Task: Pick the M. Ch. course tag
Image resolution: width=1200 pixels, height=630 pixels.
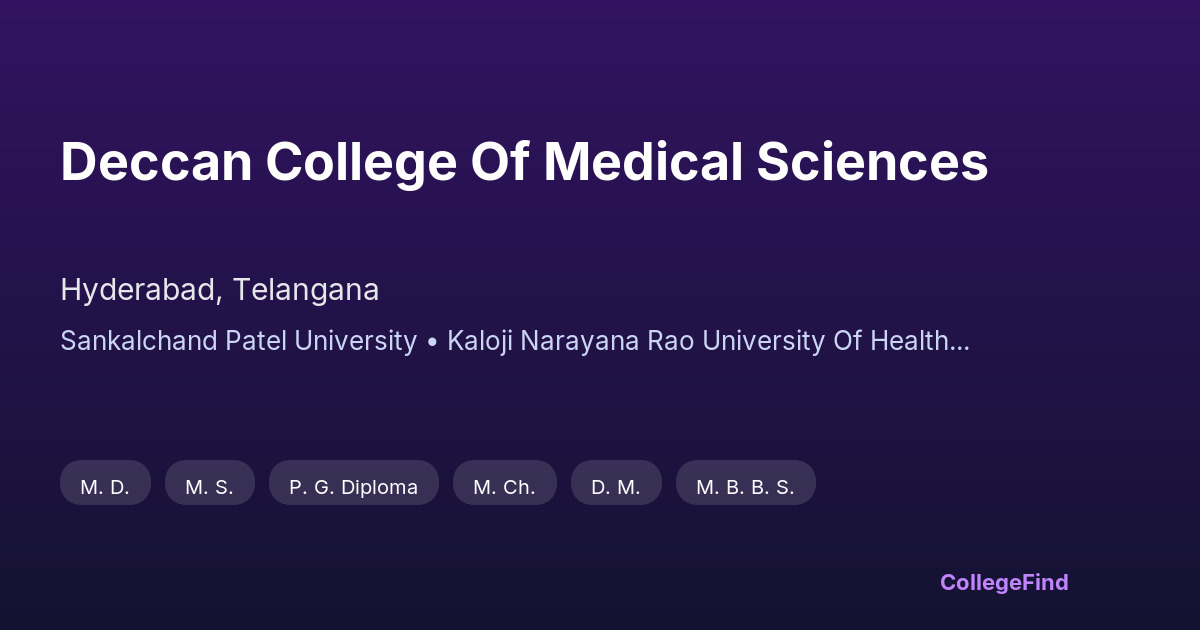Action: point(504,487)
